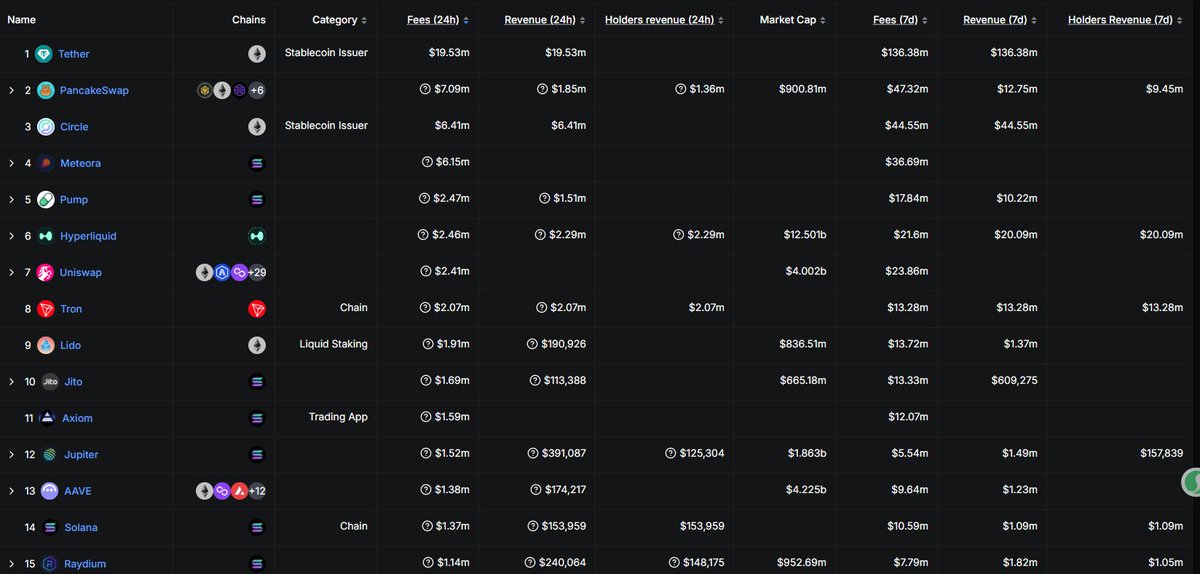Image resolution: width=1200 pixels, height=574 pixels.
Task: Click the Liquid Staking category in Lido row
Action: tap(333, 344)
